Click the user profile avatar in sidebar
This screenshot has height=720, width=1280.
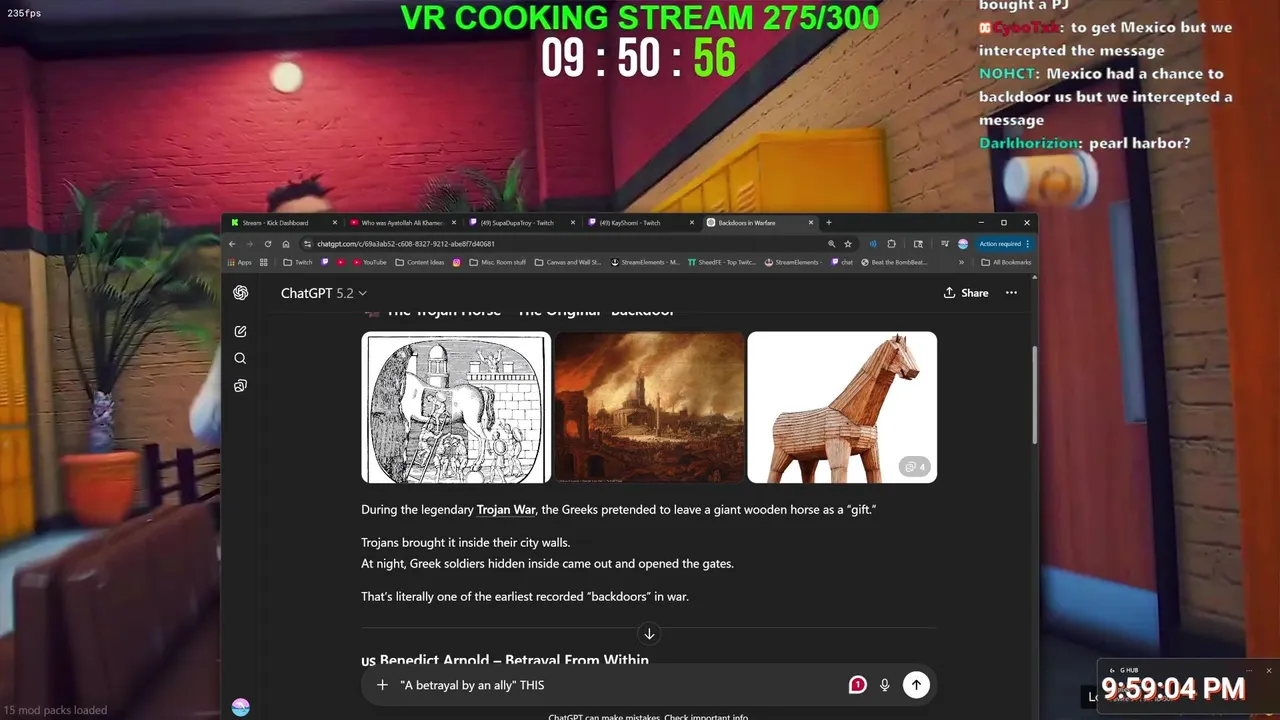[240, 707]
